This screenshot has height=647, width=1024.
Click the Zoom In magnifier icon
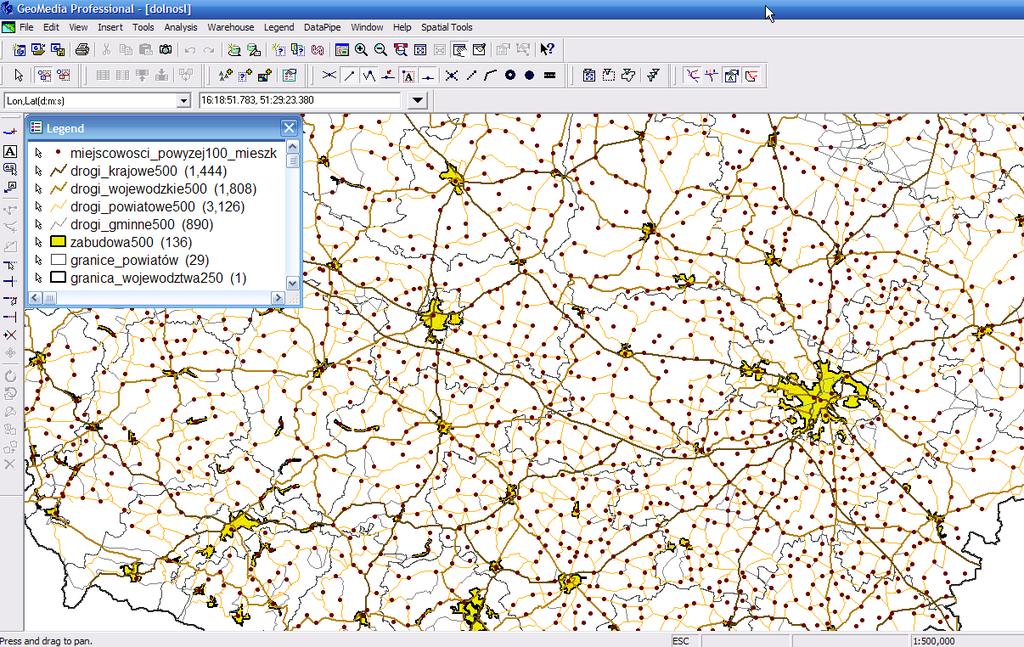pyautogui.click(x=361, y=50)
